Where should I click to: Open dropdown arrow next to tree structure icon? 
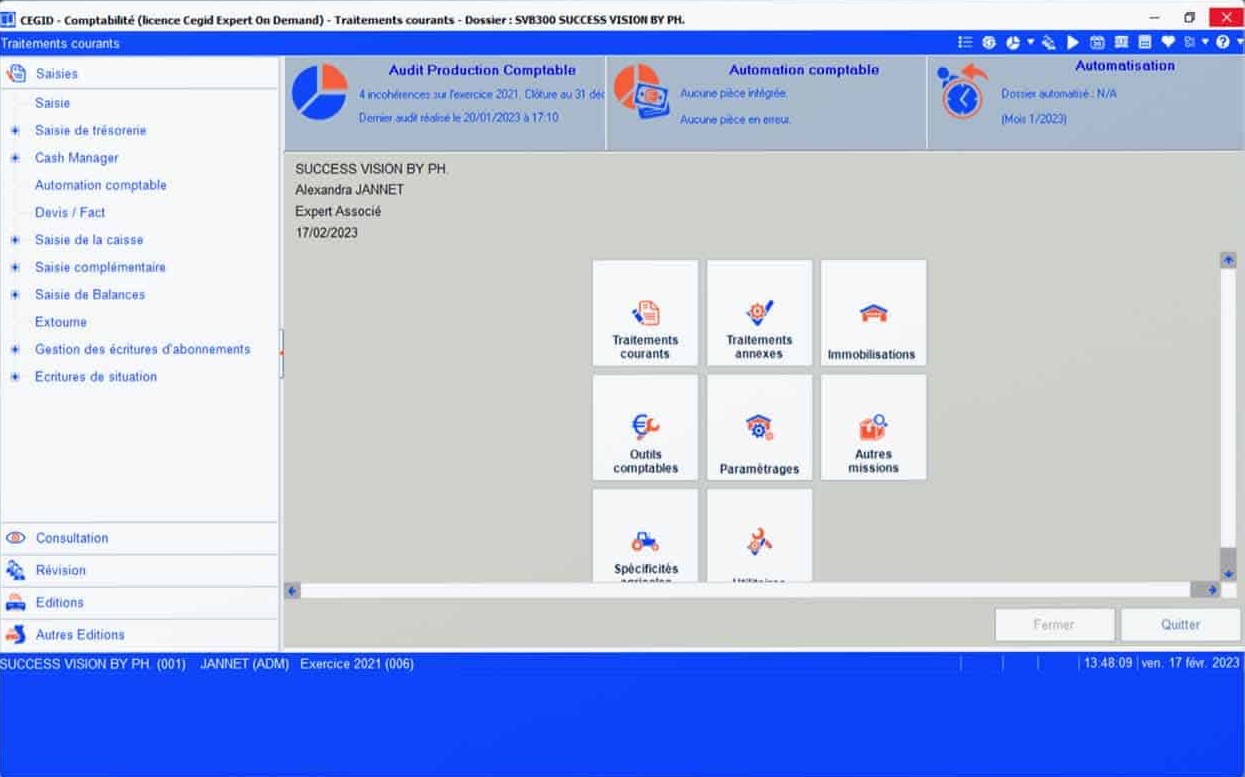click(1205, 42)
